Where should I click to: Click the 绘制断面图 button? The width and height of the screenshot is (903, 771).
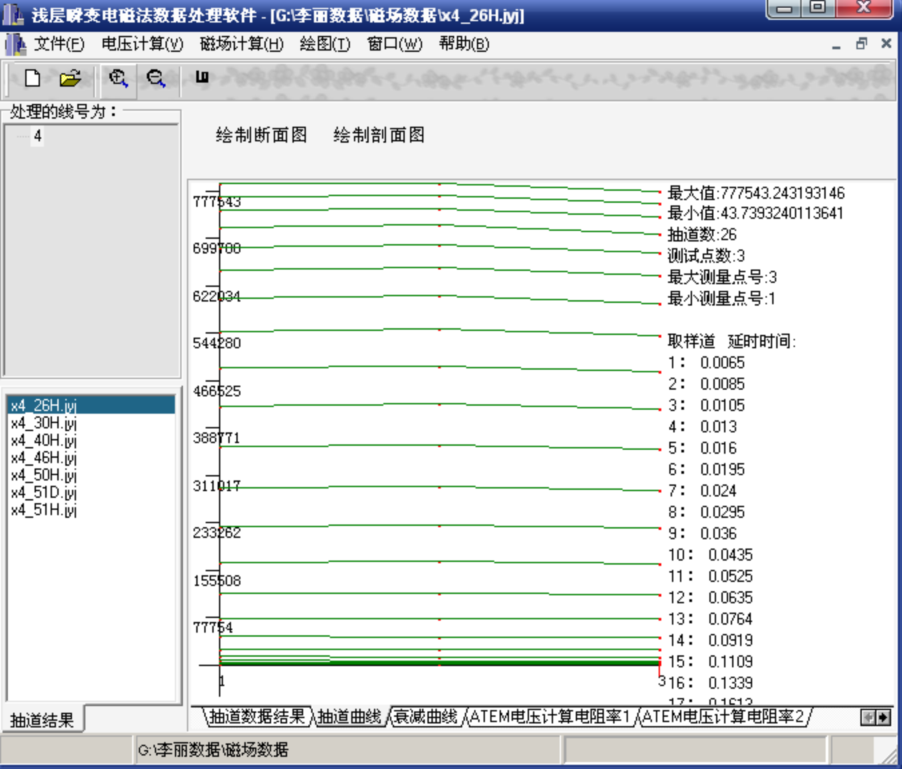(262, 135)
